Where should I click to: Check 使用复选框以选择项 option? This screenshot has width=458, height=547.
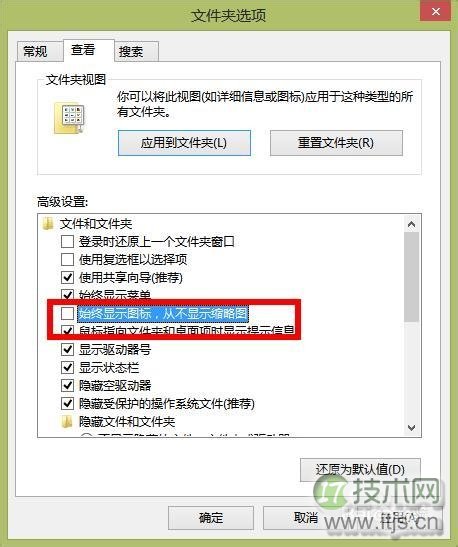67,260
